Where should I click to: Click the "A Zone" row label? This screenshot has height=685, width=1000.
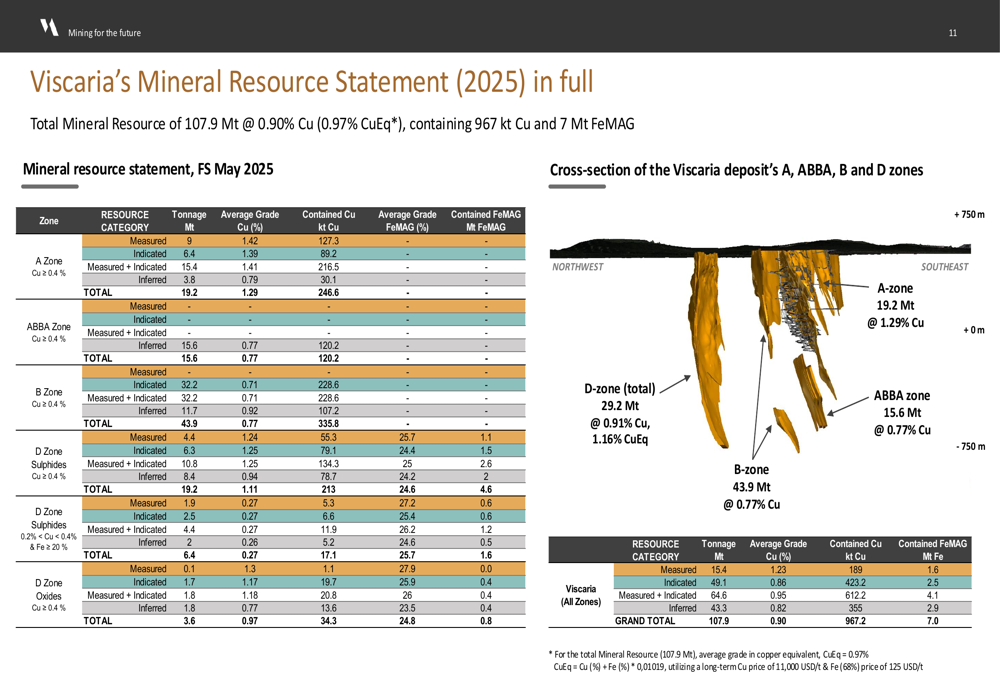click(x=49, y=266)
